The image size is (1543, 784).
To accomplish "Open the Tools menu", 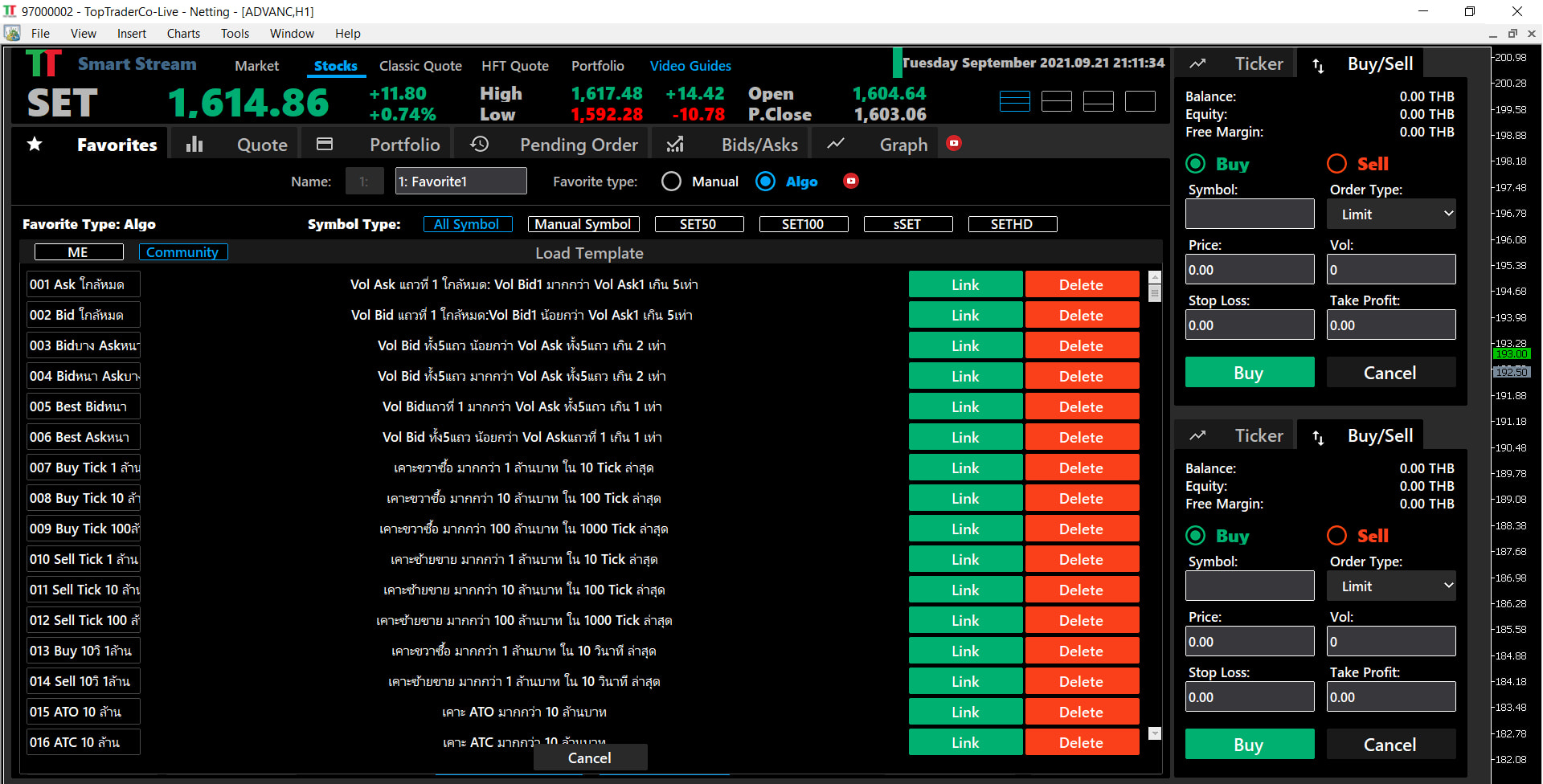I will [x=235, y=34].
